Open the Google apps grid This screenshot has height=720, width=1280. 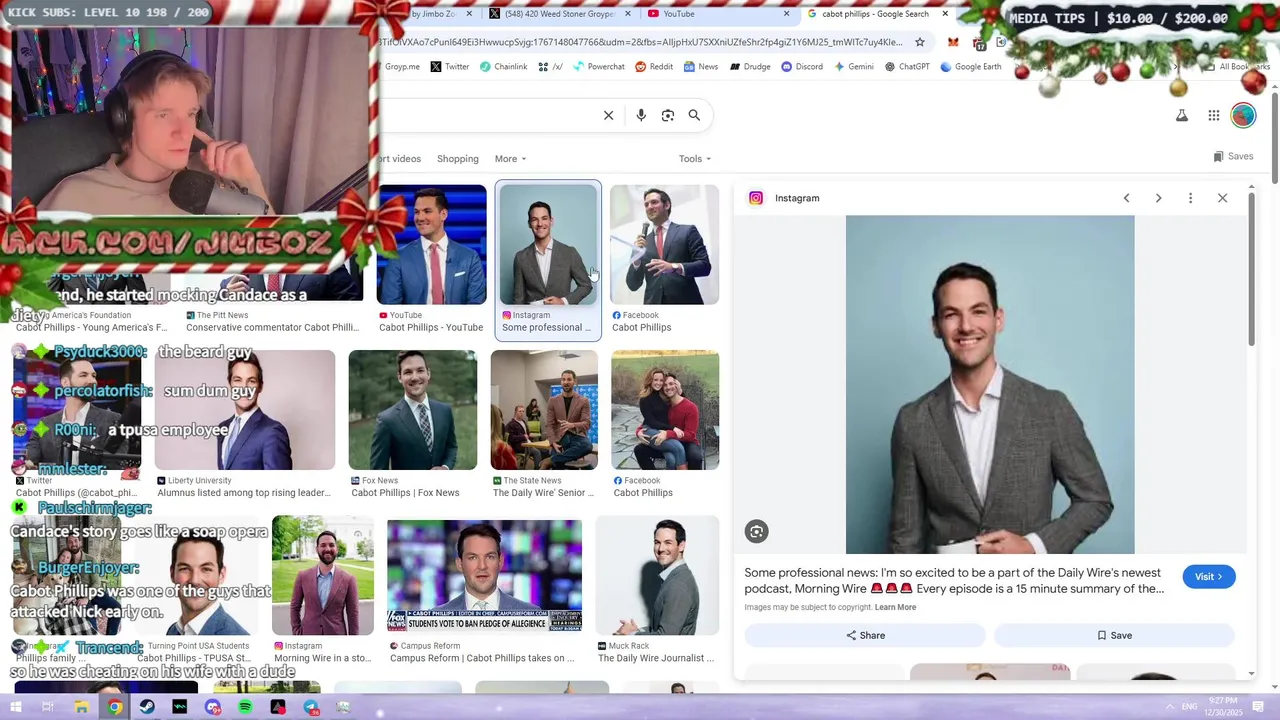click(x=1213, y=115)
